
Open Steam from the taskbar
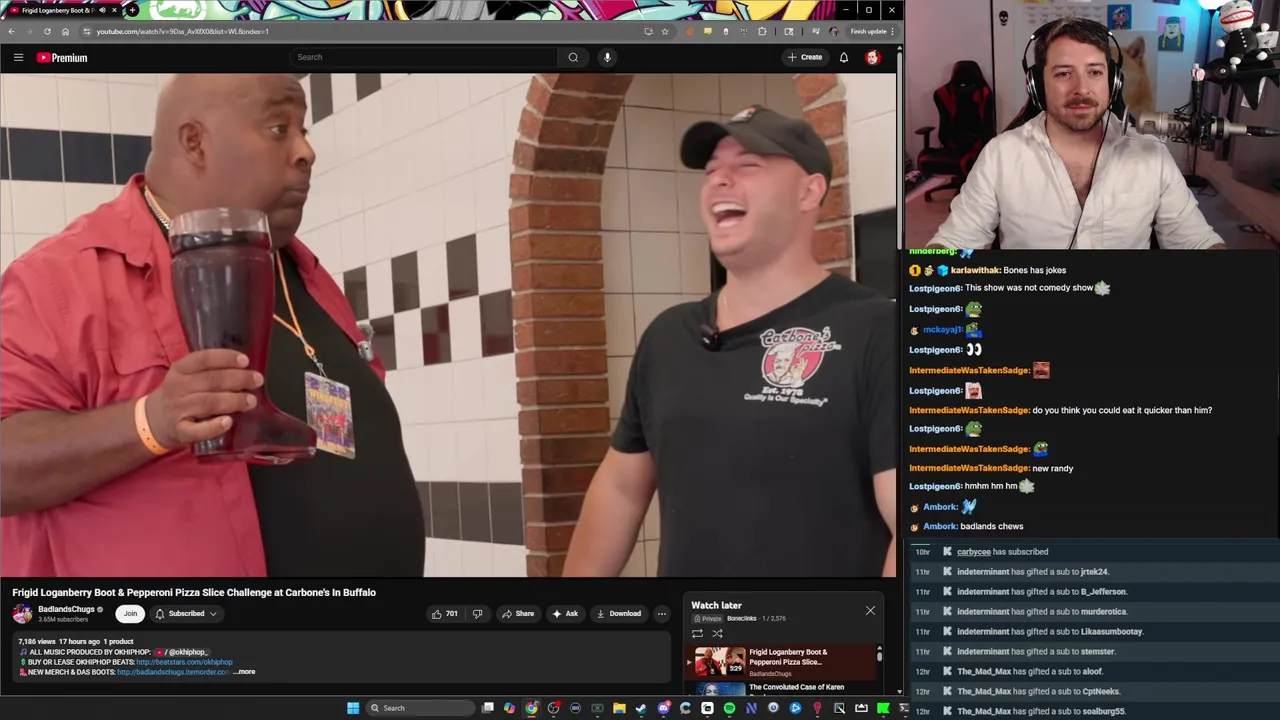click(x=641, y=708)
